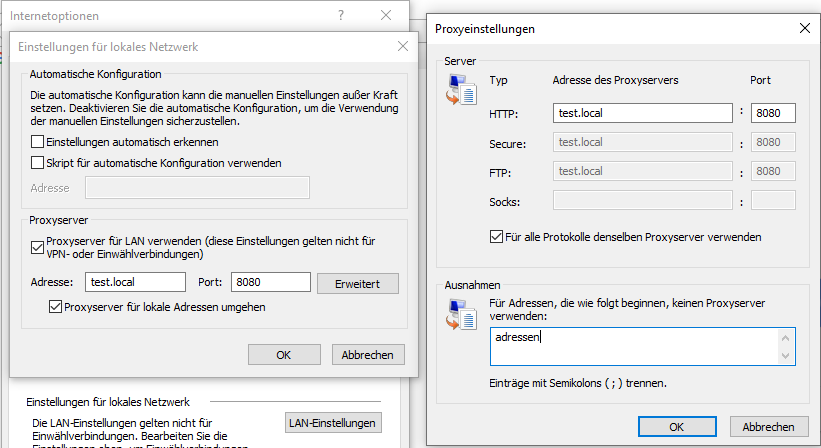The width and height of the screenshot is (821, 448).
Task: Close the Proxyeinstellungen dialog
Action: [805, 29]
